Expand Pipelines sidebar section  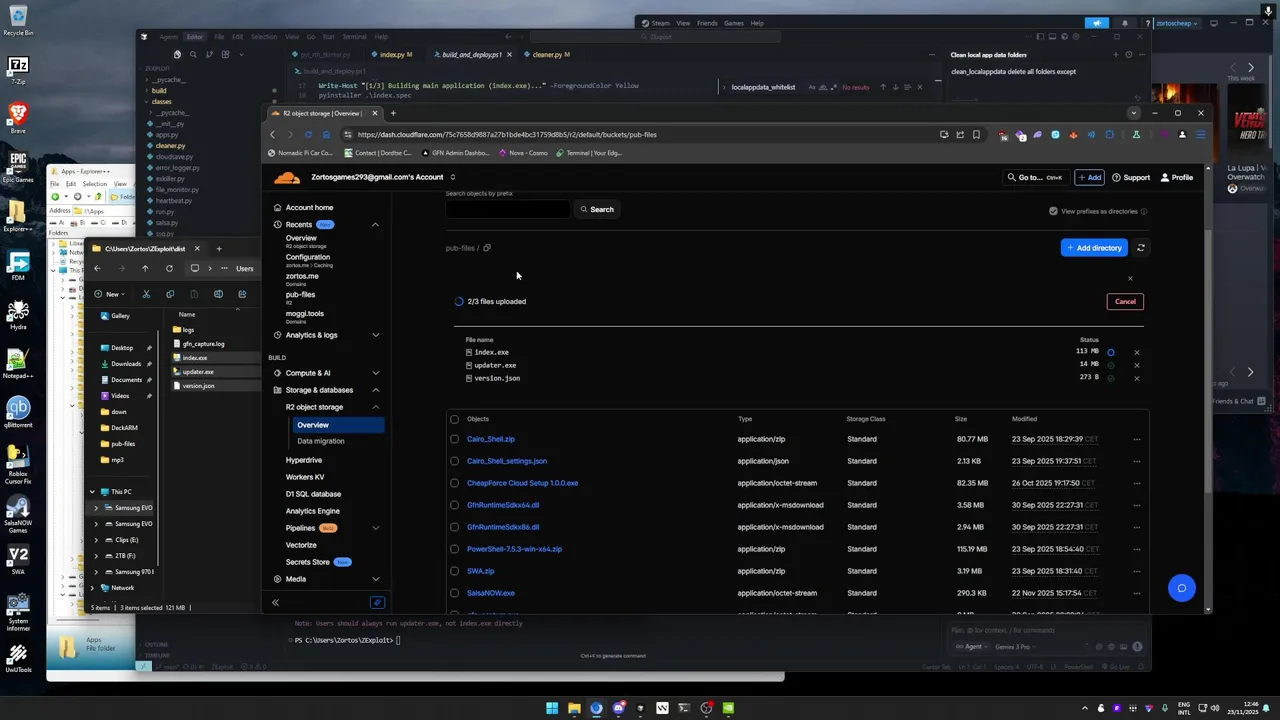(x=376, y=528)
